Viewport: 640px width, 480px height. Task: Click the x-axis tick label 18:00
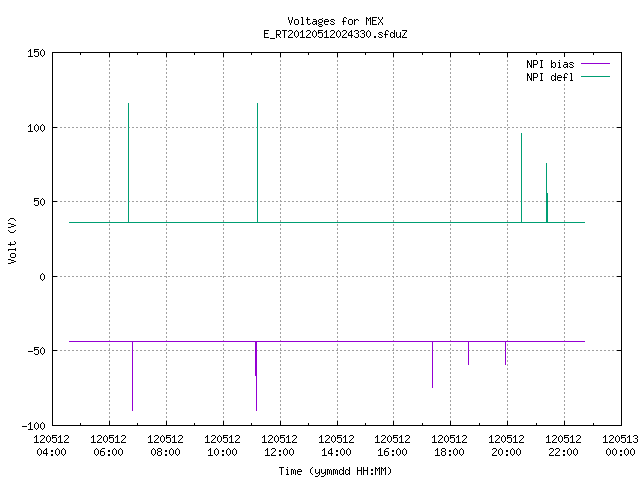449,452
